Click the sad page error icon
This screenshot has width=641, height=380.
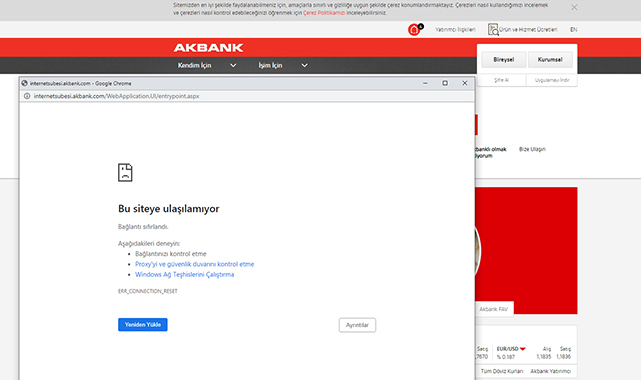pyautogui.click(x=125, y=172)
